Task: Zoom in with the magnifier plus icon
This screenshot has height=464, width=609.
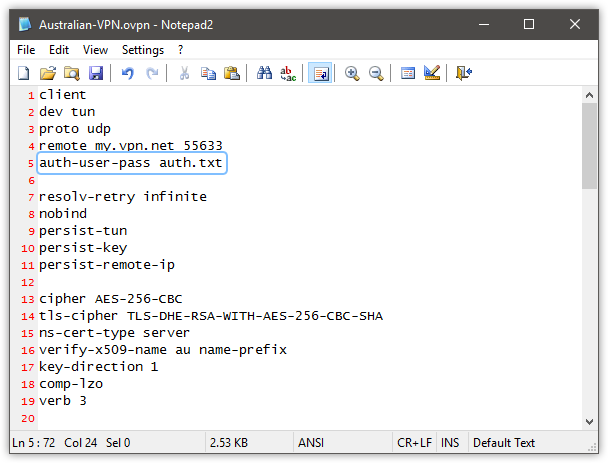Action: coord(352,73)
